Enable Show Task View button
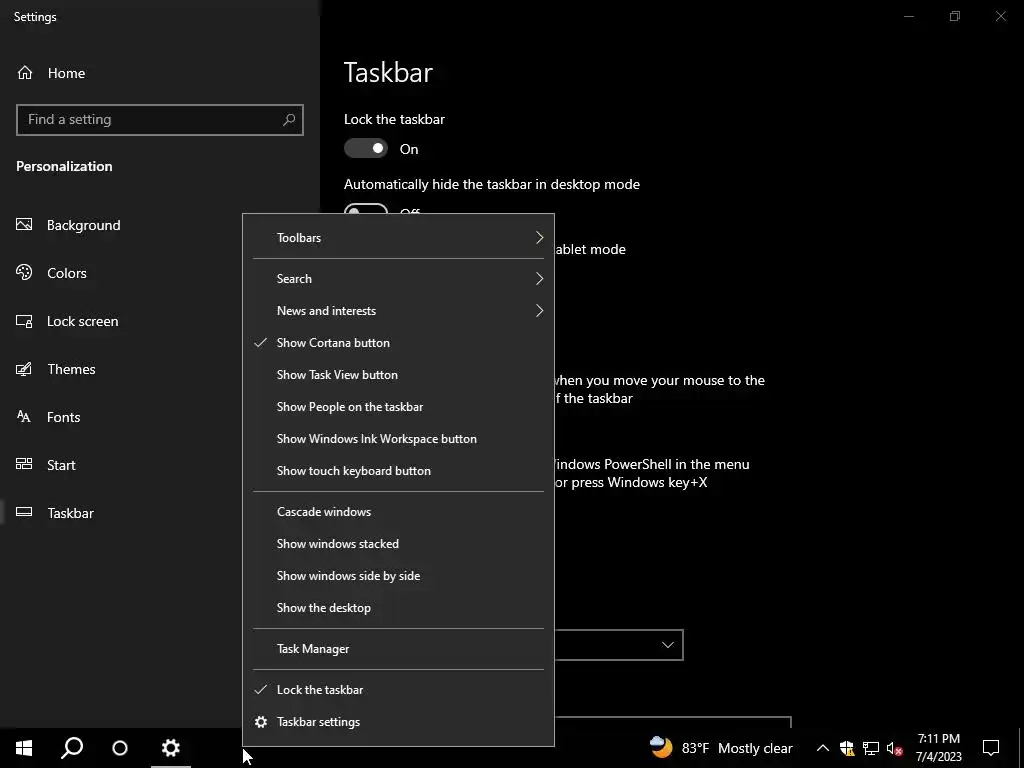 coord(398,375)
